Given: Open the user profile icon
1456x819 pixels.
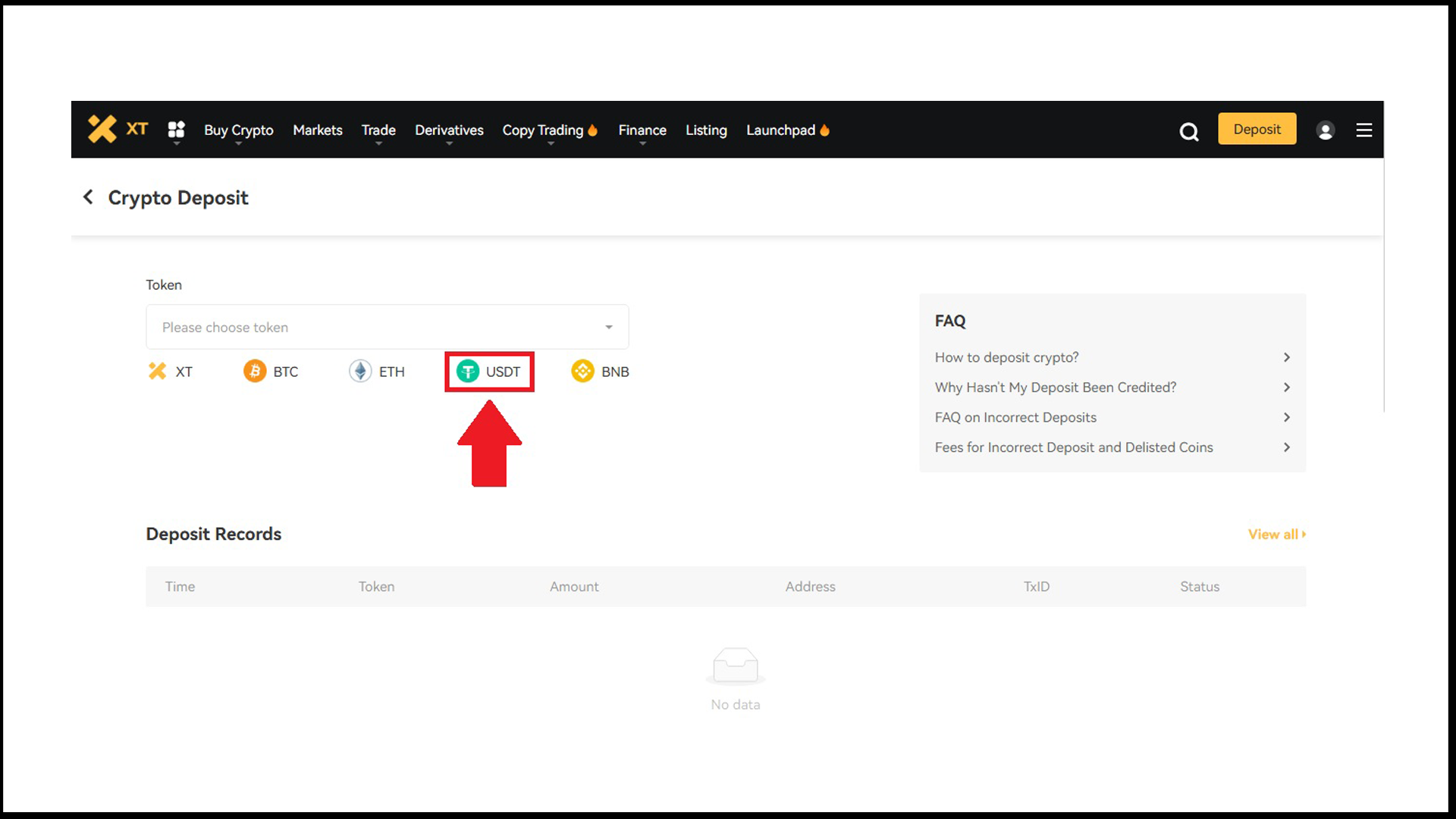Looking at the screenshot, I should [1325, 130].
